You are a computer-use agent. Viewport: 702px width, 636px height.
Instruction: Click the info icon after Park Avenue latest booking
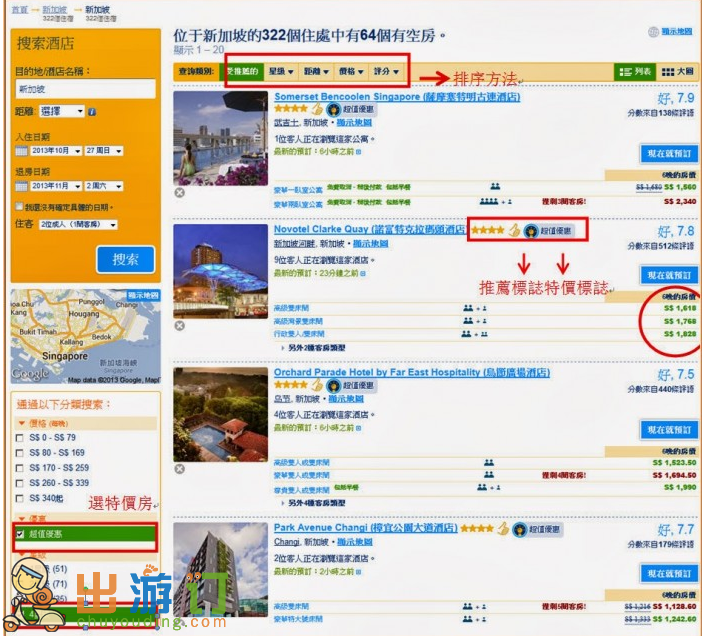[359, 572]
